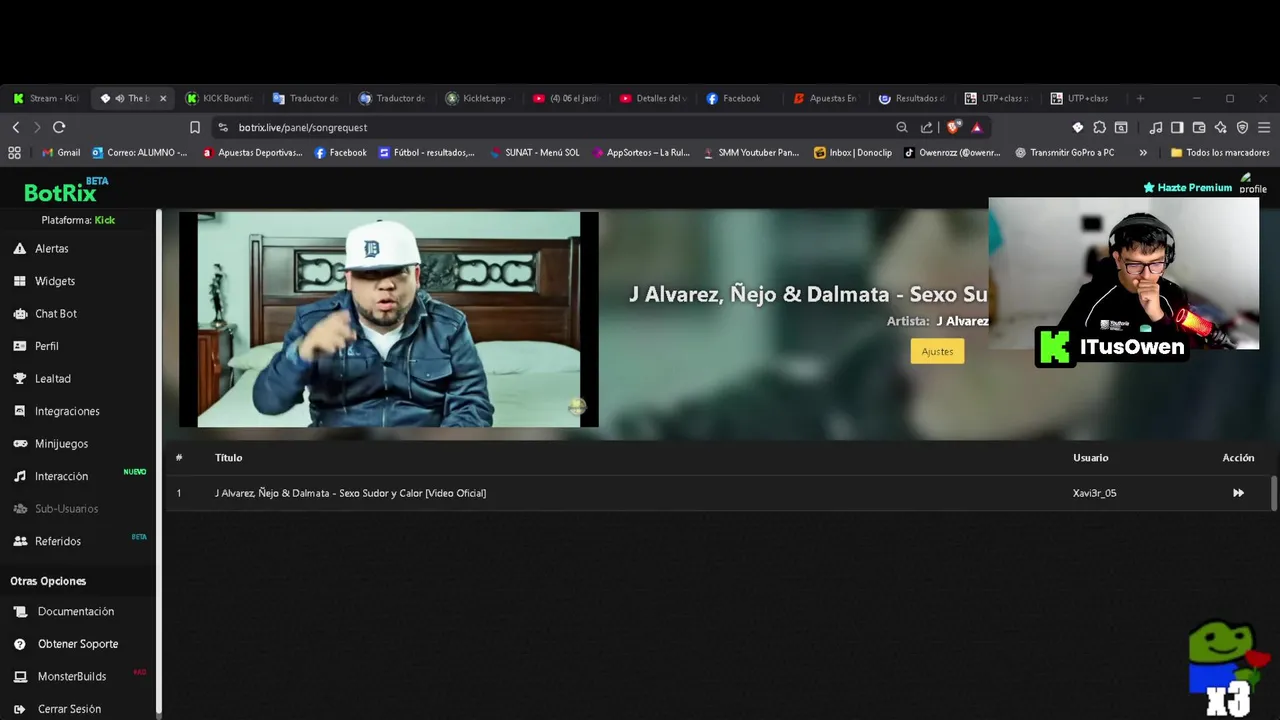Click the browser forward arrow

37,127
